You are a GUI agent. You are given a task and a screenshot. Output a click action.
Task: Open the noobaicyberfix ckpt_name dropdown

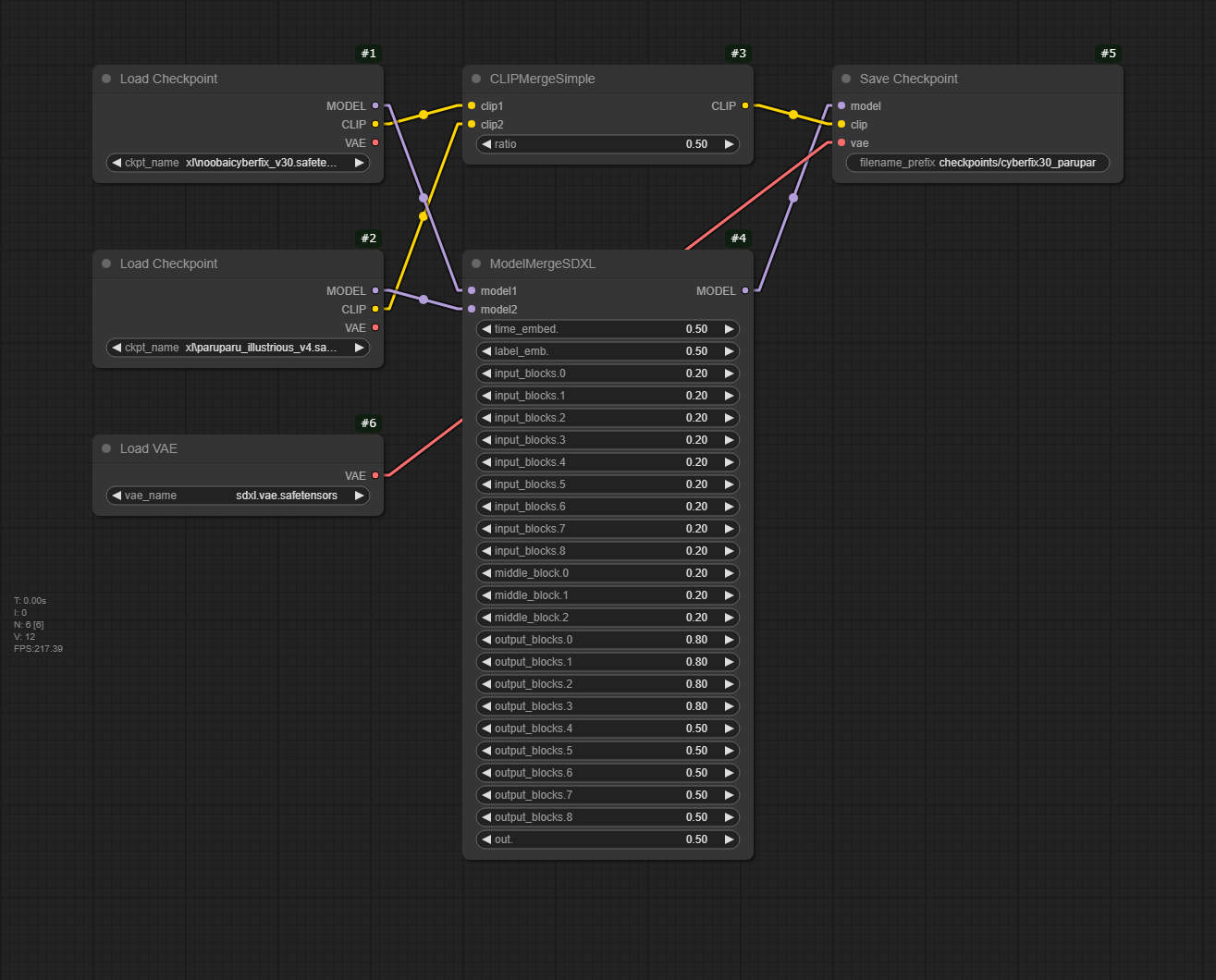tap(238, 163)
